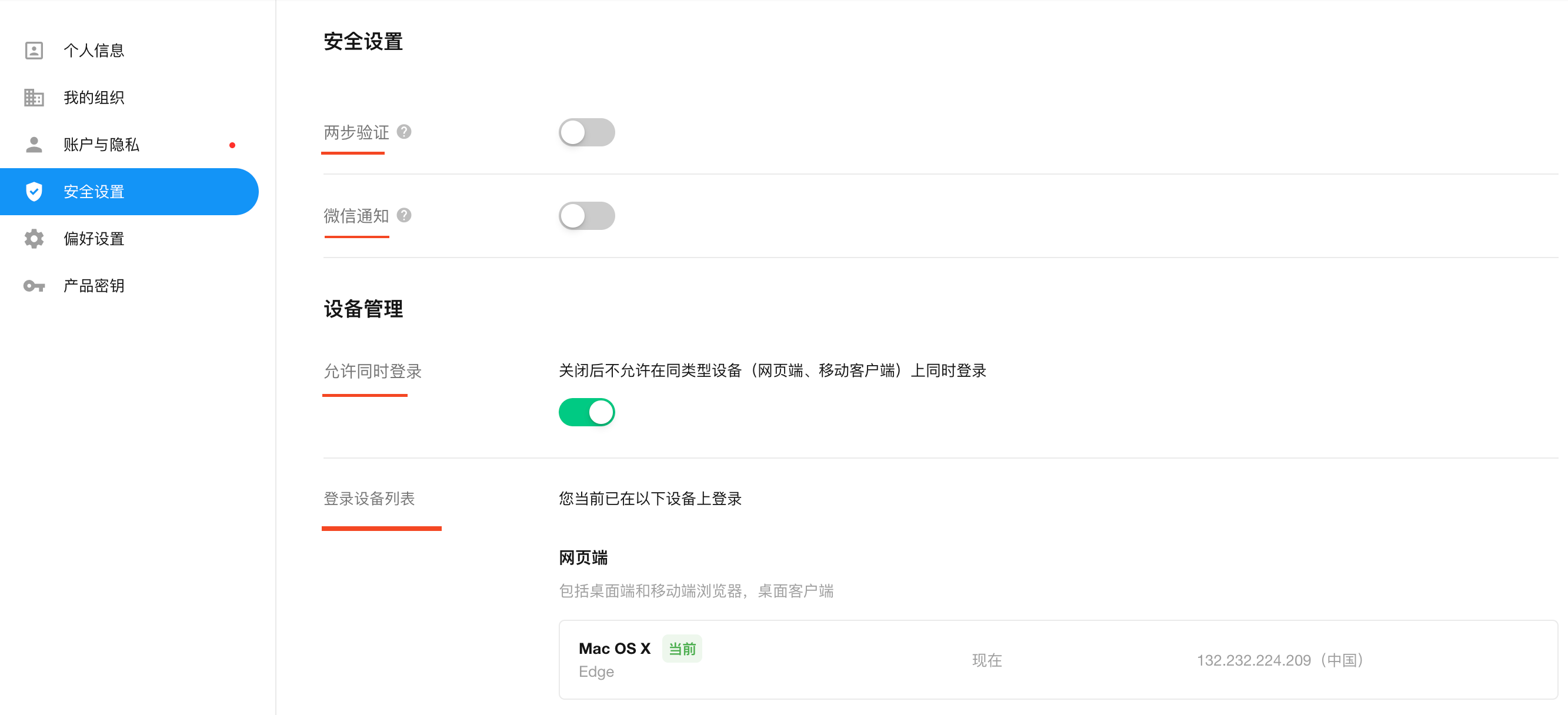The width and height of the screenshot is (1568, 715).
Task: Enable the 两步验证 two-step verification toggle
Action: [x=586, y=133]
